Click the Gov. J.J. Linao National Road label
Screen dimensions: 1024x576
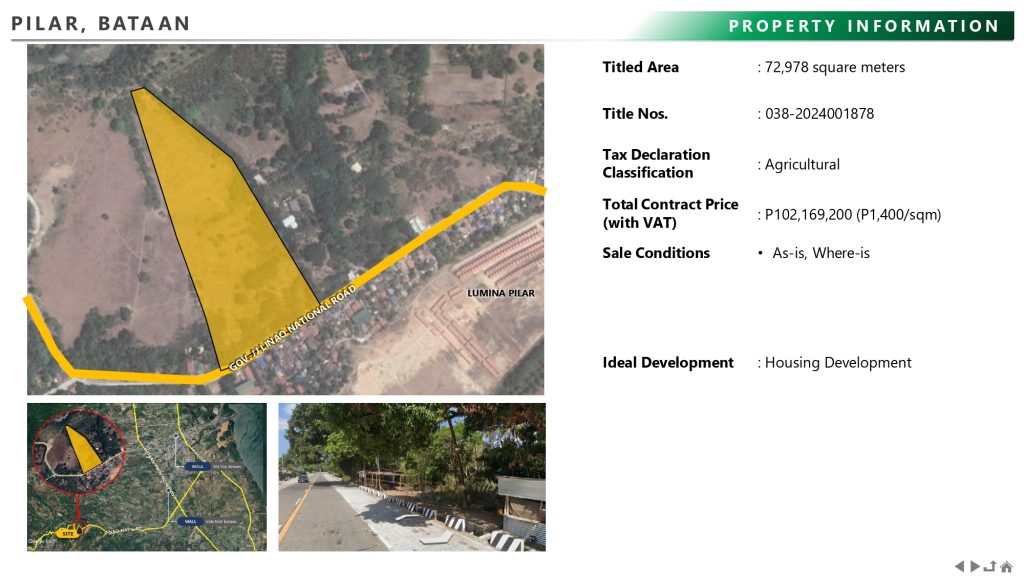pyautogui.click(x=293, y=326)
